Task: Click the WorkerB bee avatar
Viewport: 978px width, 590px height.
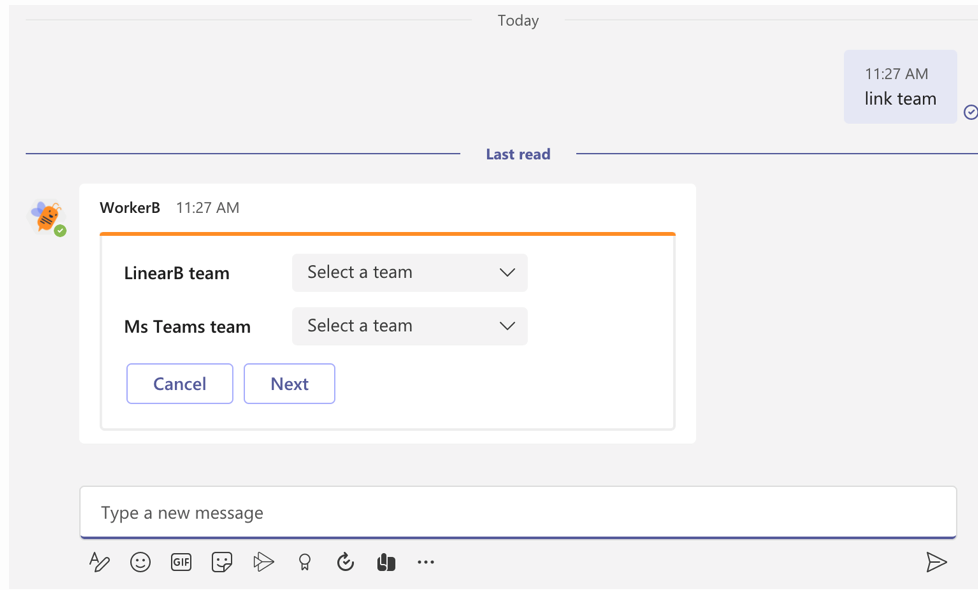Action: 47,217
